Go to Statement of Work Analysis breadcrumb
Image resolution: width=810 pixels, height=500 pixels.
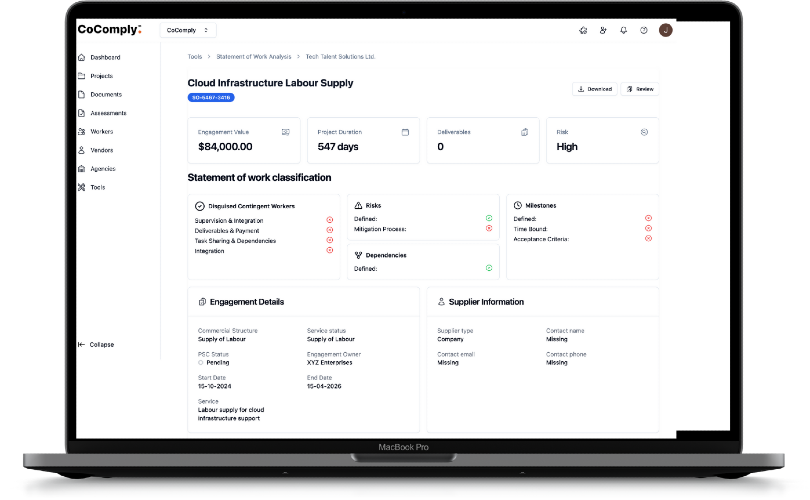click(254, 57)
